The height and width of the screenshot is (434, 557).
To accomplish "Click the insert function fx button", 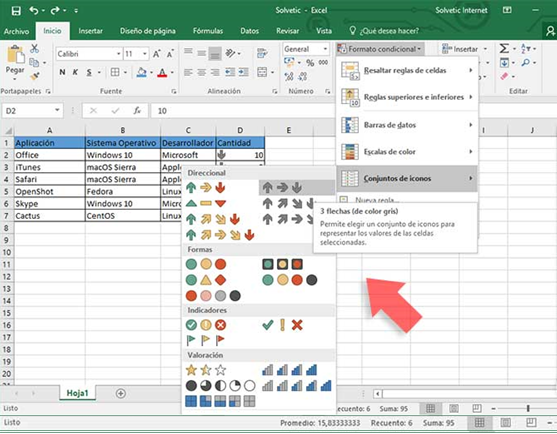I will 137,111.
